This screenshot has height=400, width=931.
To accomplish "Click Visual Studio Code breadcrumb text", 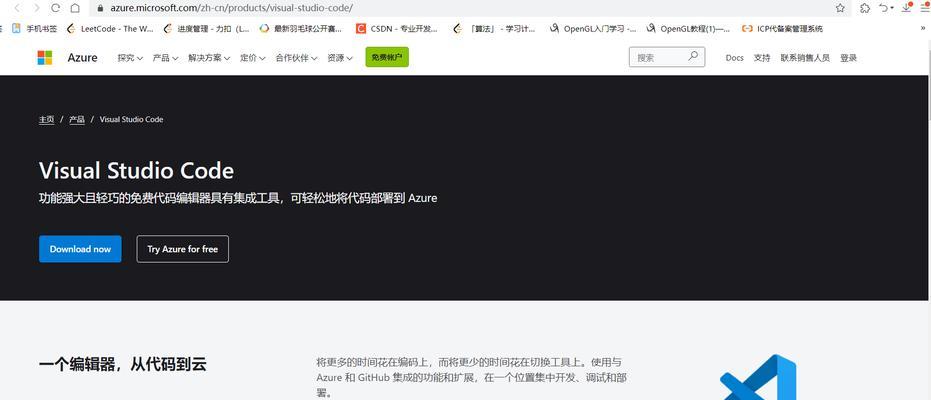I will coord(131,119).
